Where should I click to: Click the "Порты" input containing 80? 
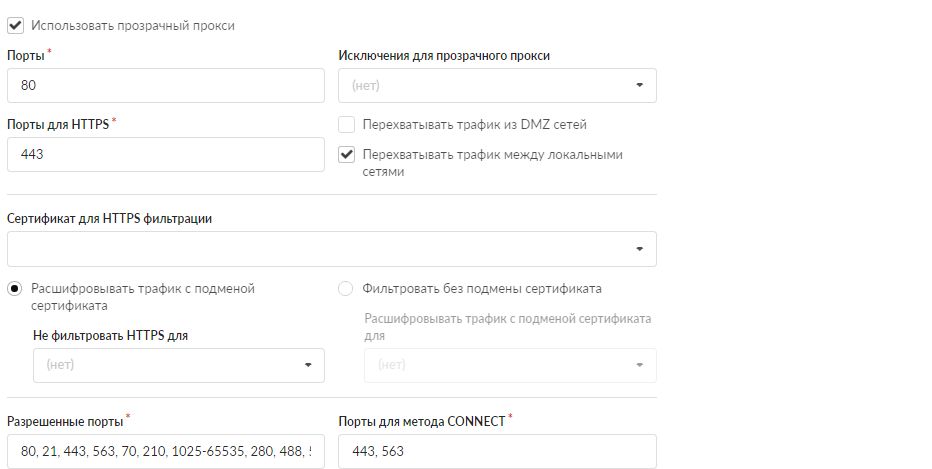165,86
